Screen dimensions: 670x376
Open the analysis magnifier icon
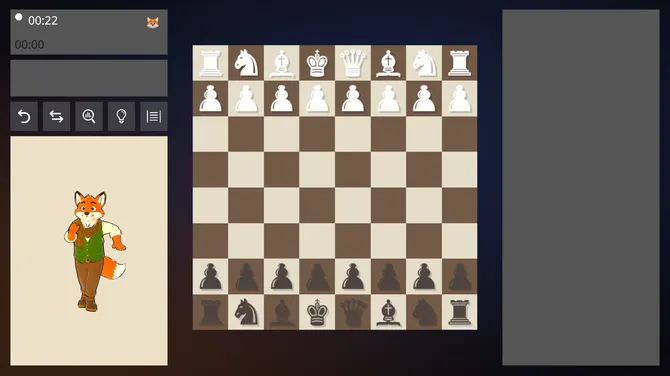[x=89, y=116]
